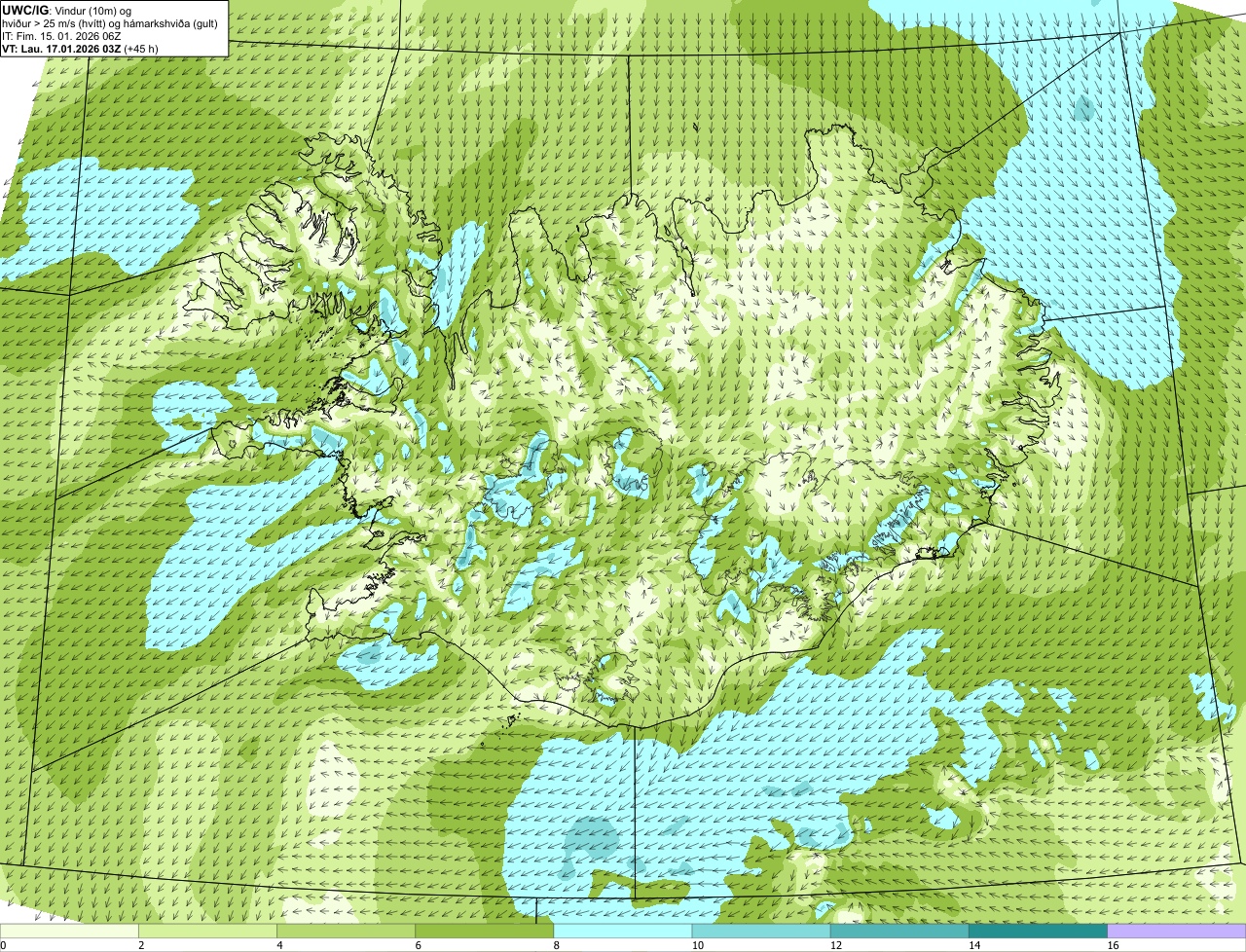The height and width of the screenshot is (952, 1246).
Task: Click the 14–16 m/s dark teal legend swatch
Action: (x=1039, y=931)
